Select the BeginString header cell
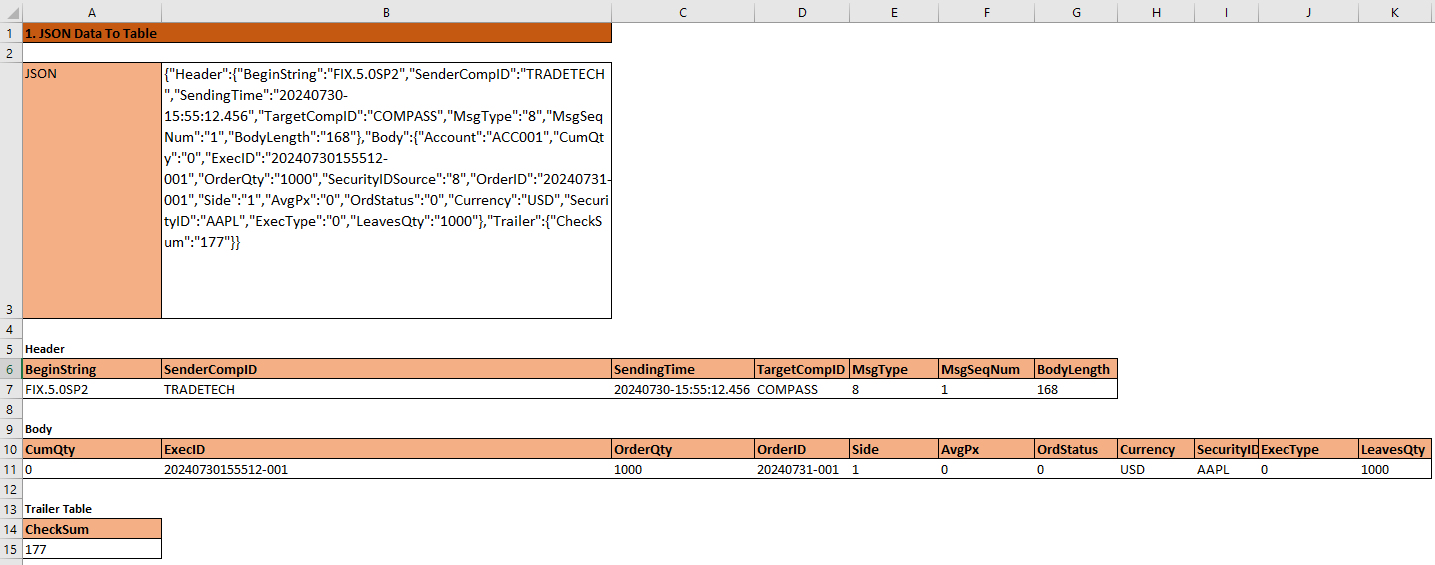 (x=92, y=369)
